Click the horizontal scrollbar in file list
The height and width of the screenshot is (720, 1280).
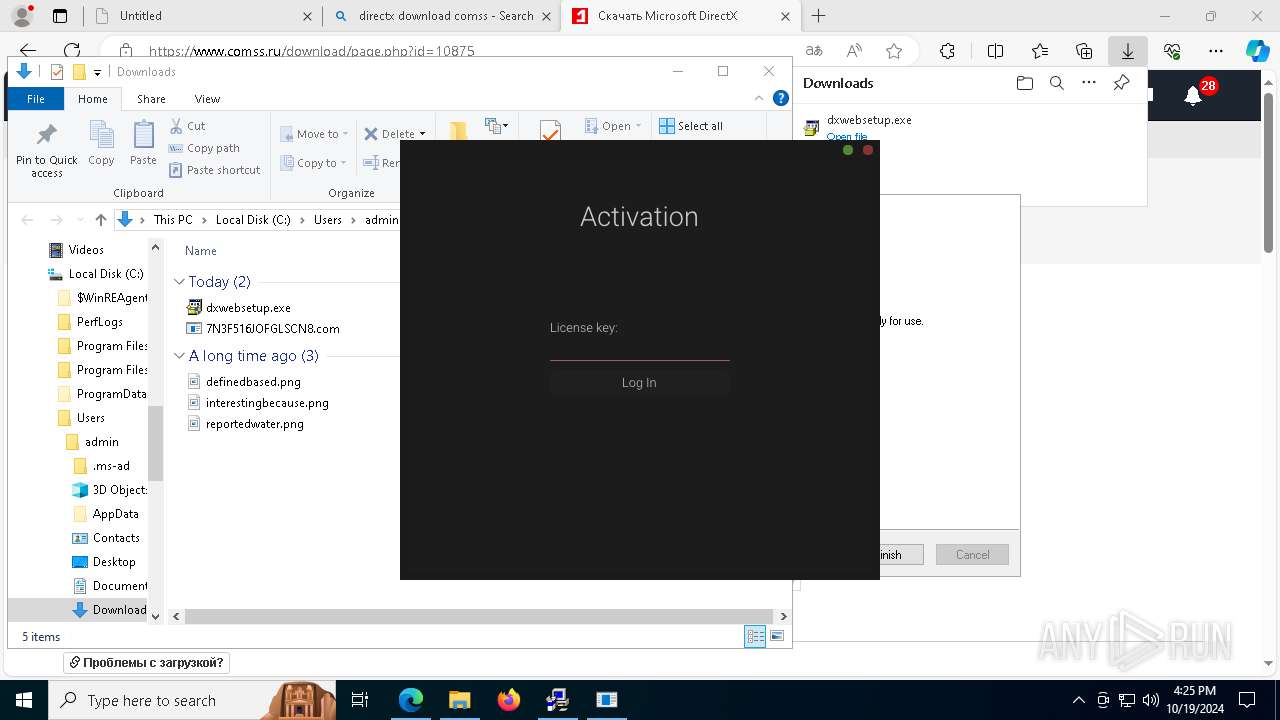click(x=479, y=617)
